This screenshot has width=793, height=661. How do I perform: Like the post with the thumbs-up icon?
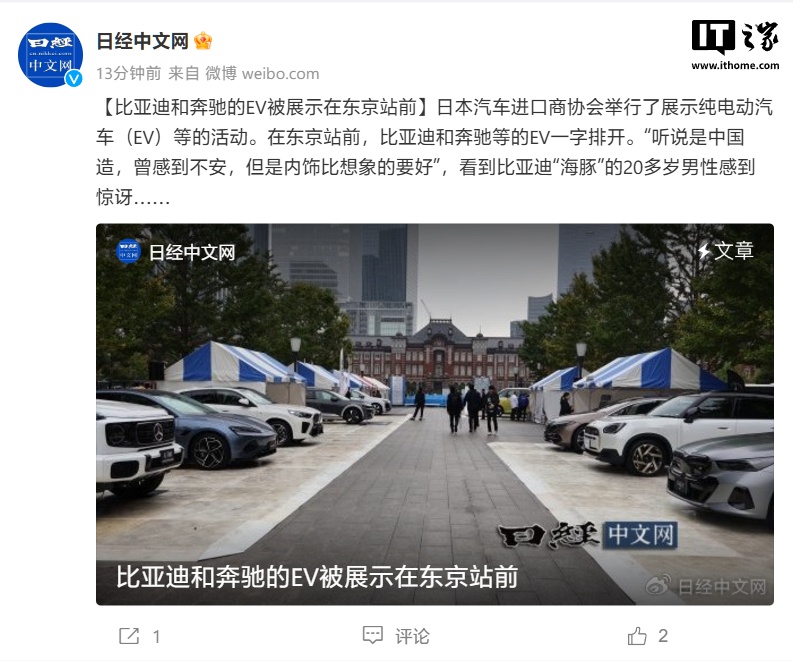pos(637,636)
